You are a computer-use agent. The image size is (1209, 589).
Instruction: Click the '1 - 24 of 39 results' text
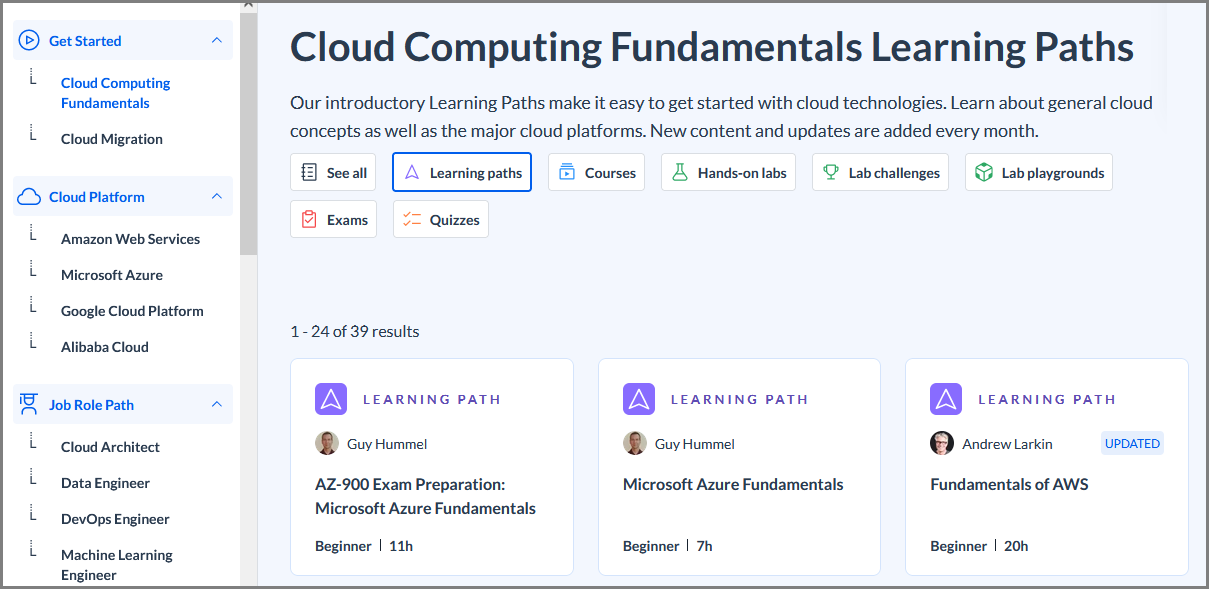coord(355,331)
